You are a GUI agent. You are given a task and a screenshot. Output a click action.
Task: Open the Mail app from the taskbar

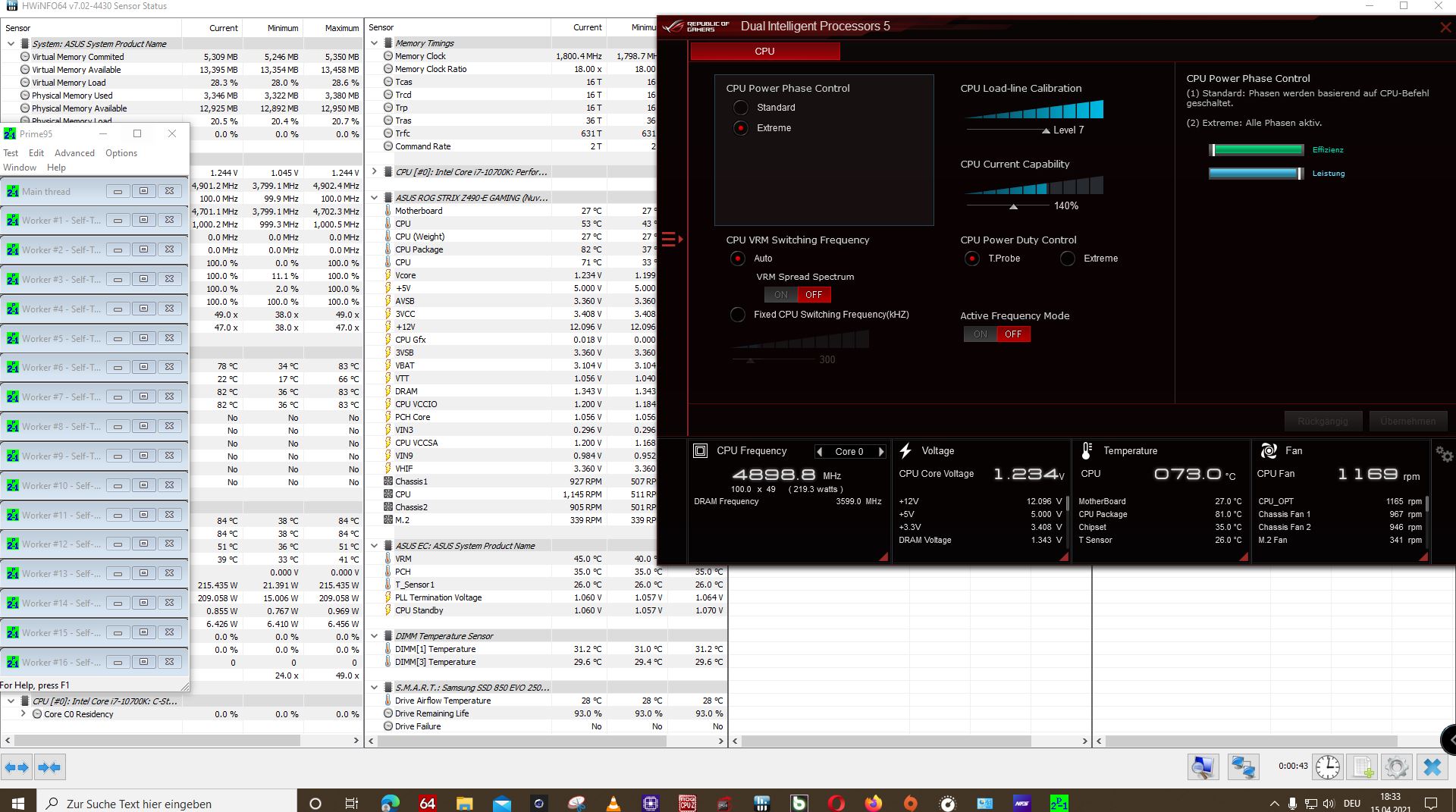pos(501,803)
